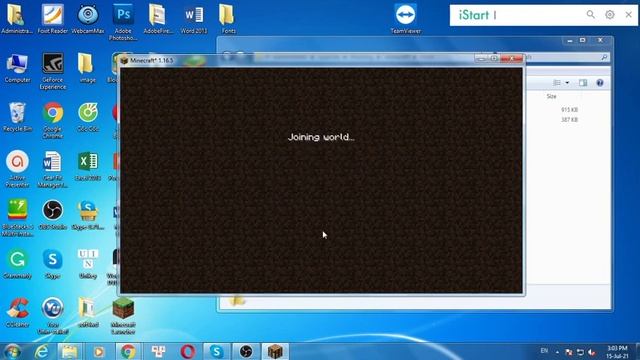Select the WebcamMax desktop shortcut
The image size is (640, 360).
(88, 18)
